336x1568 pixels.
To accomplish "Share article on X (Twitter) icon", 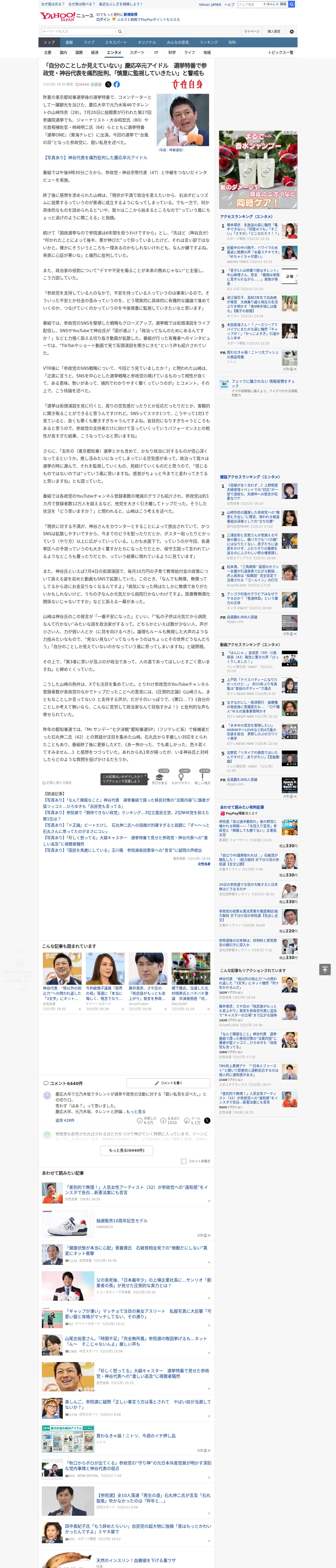I will (x=109, y=85).
